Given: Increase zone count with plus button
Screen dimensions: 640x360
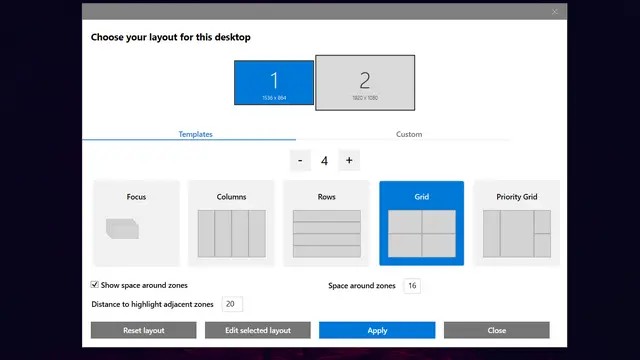Looking at the screenshot, I should point(349,160).
